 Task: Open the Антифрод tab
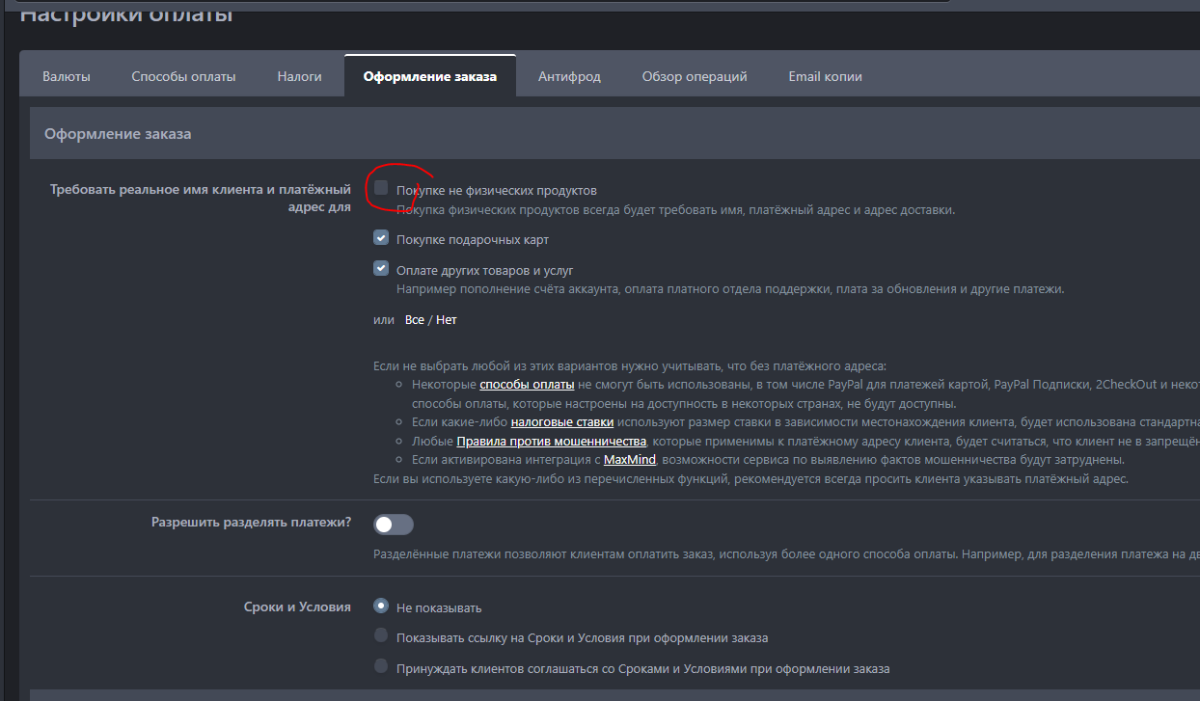click(569, 77)
